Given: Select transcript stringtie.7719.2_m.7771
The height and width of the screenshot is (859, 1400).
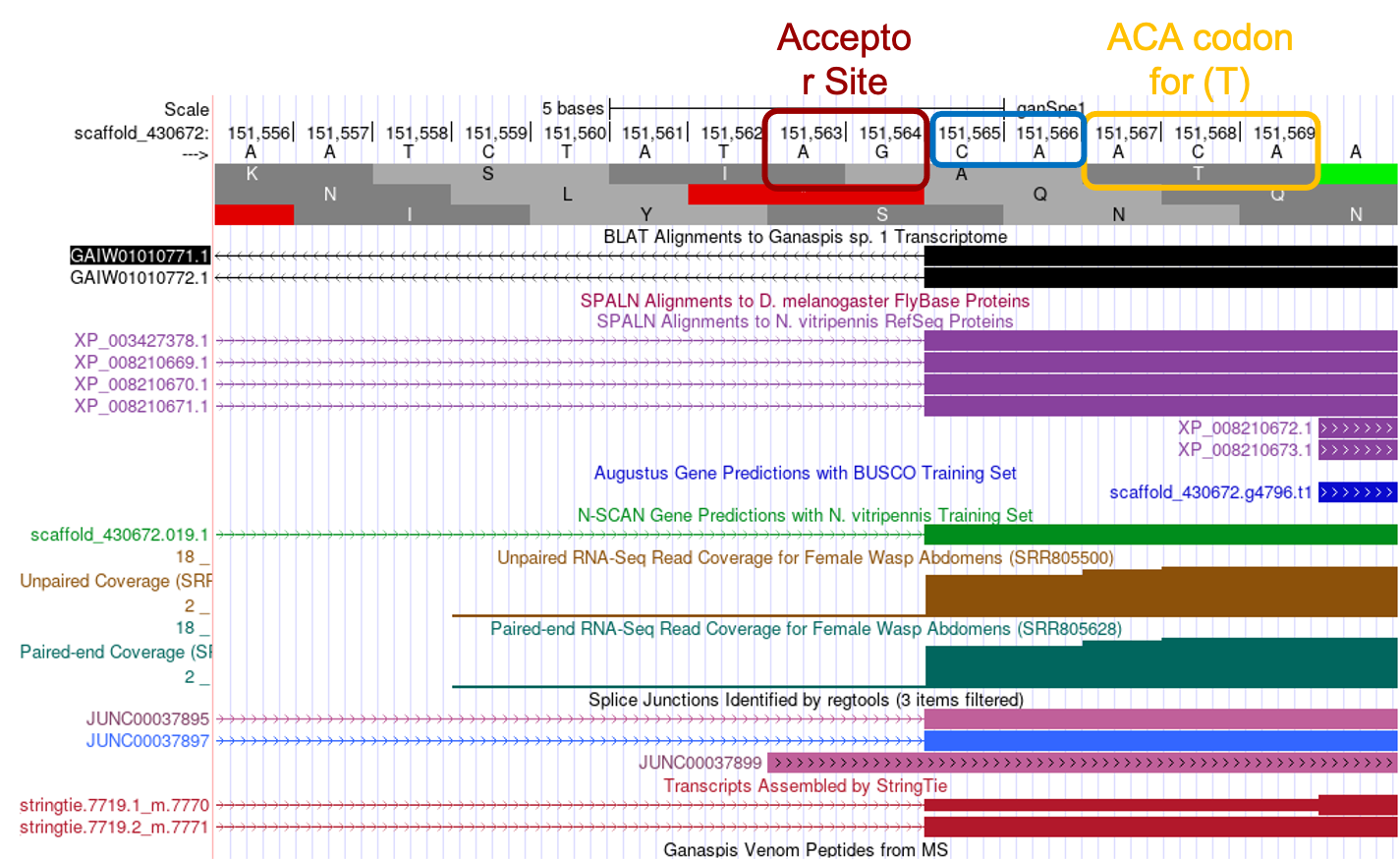Looking at the screenshot, I should (x=114, y=828).
